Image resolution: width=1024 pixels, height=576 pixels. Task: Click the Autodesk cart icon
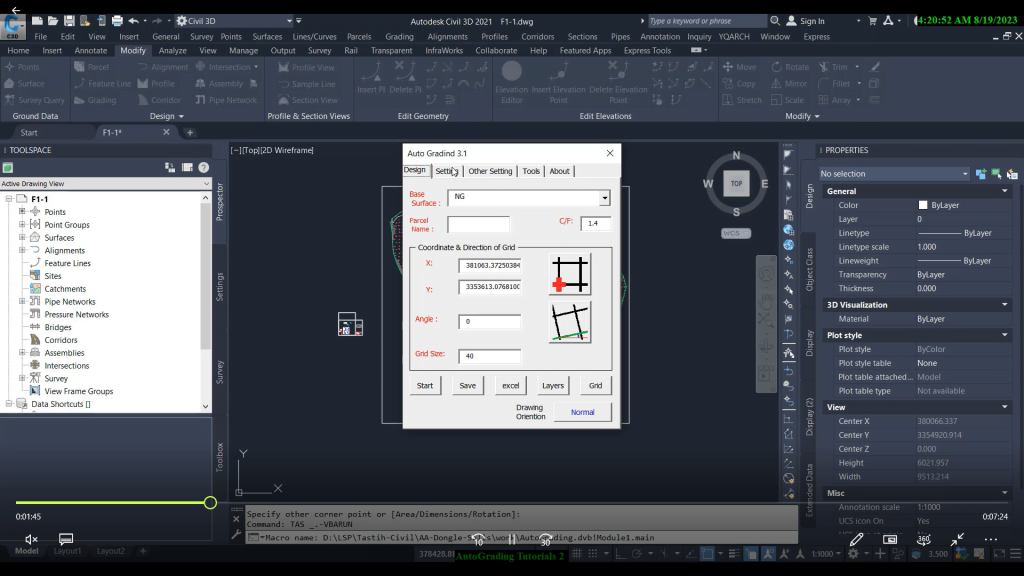pos(872,21)
